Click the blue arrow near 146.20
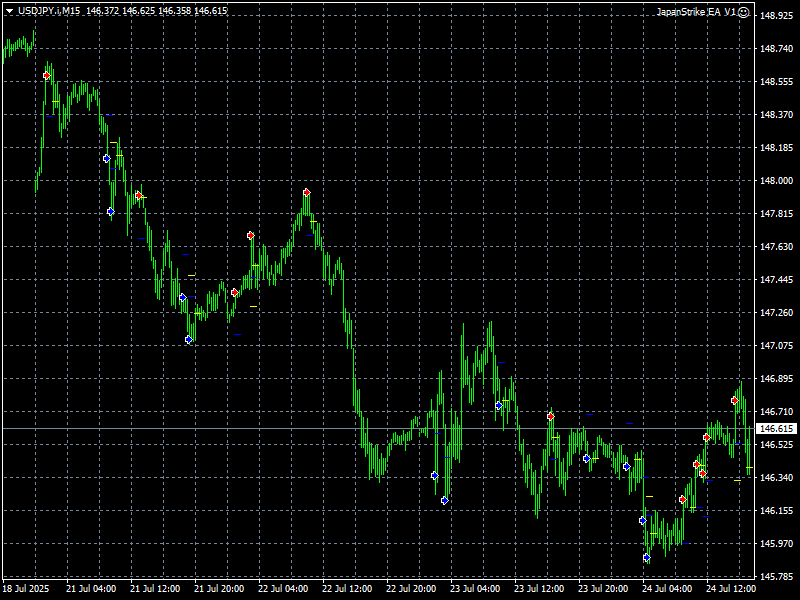Image resolution: width=800 pixels, height=600 pixels. (x=444, y=500)
